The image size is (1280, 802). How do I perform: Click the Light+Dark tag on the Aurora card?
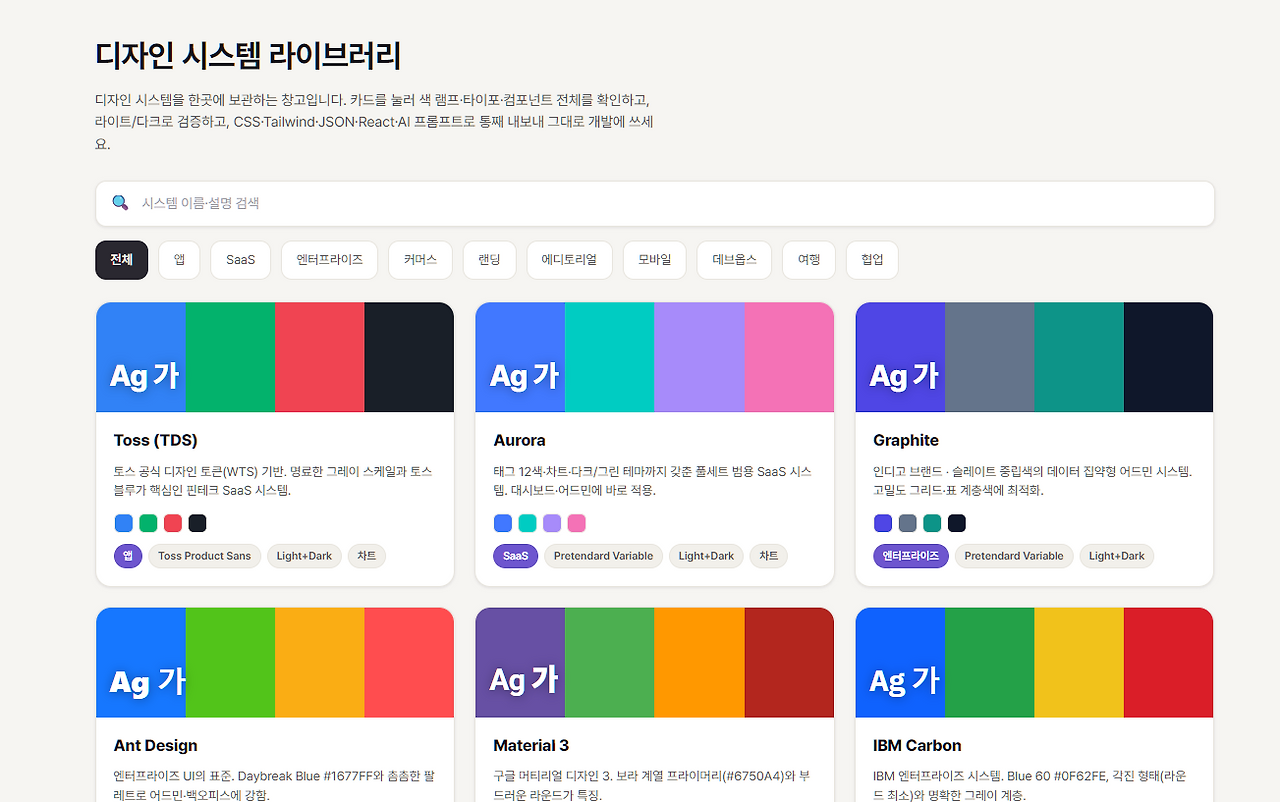click(x=706, y=556)
